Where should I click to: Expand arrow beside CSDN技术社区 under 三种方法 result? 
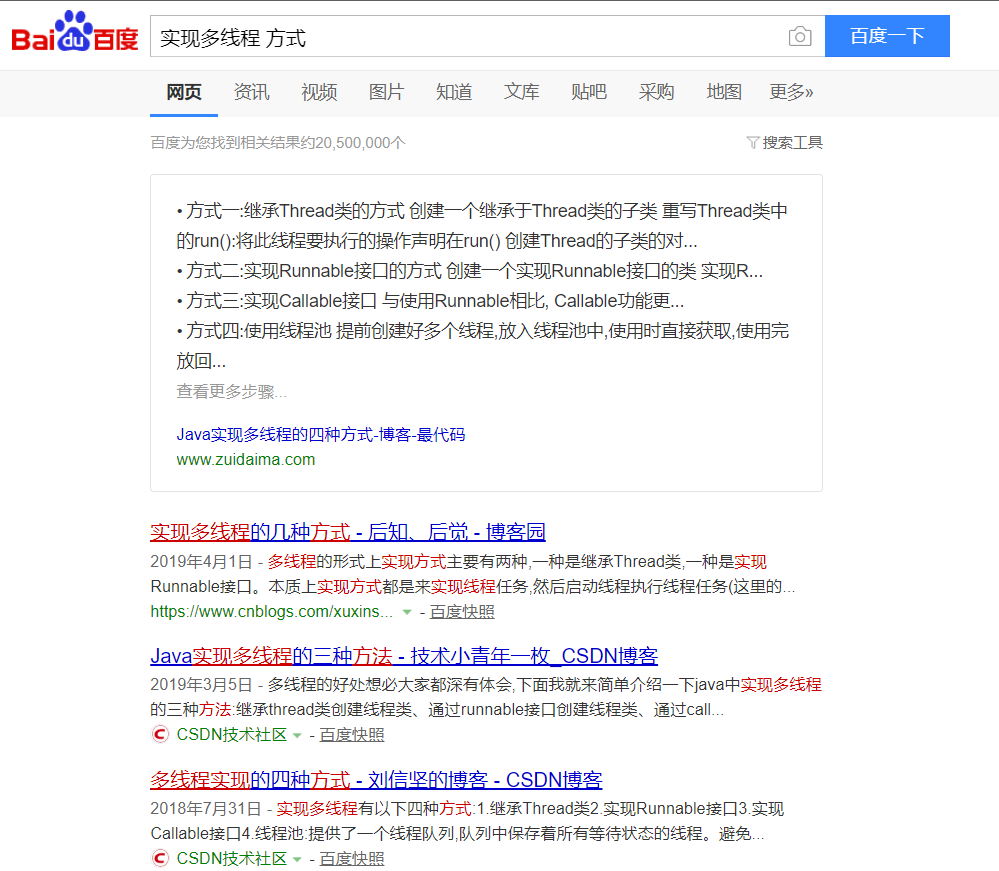297,736
